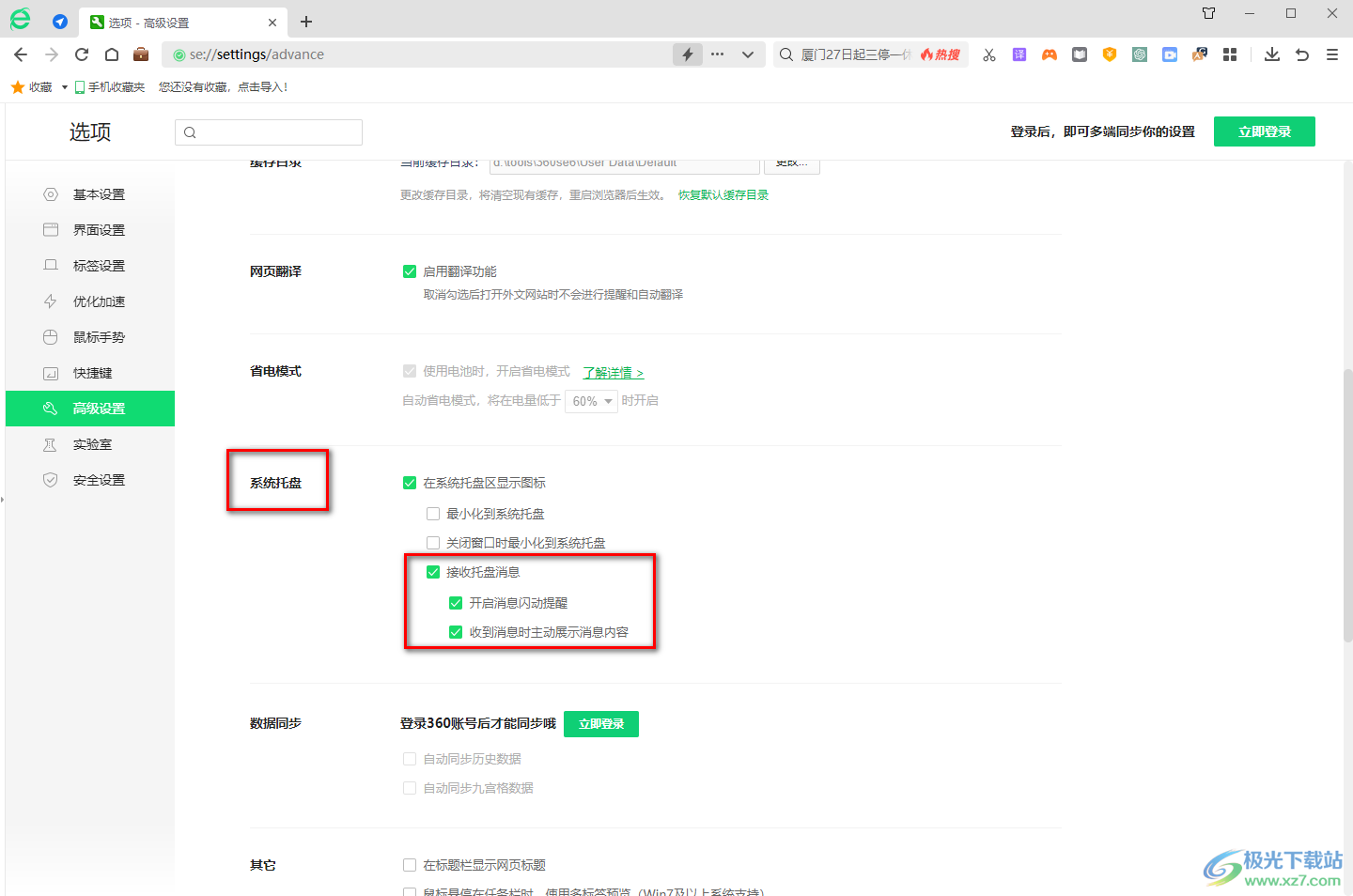Open 界面设置 in the sidebar
Image resolution: width=1353 pixels, height=896 pixels.
pos(90,230)
